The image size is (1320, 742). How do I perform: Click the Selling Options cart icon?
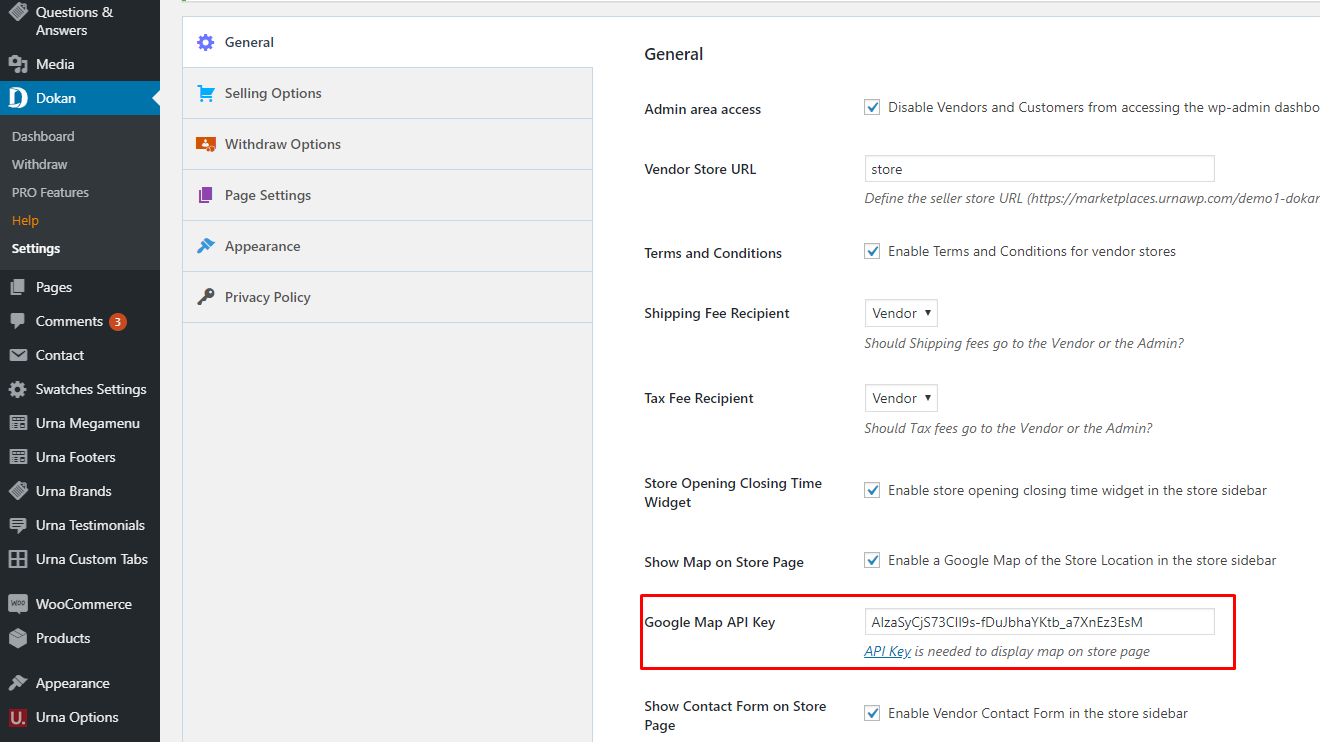click(206, 93)
